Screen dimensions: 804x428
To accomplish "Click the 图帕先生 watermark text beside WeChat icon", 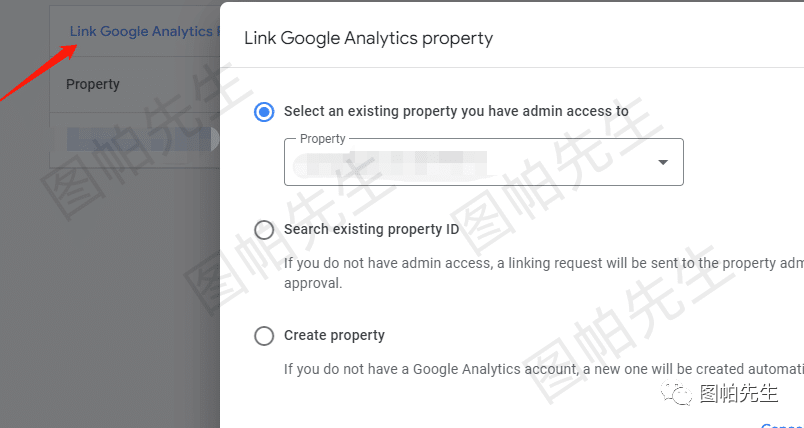I will coord(739,394).
